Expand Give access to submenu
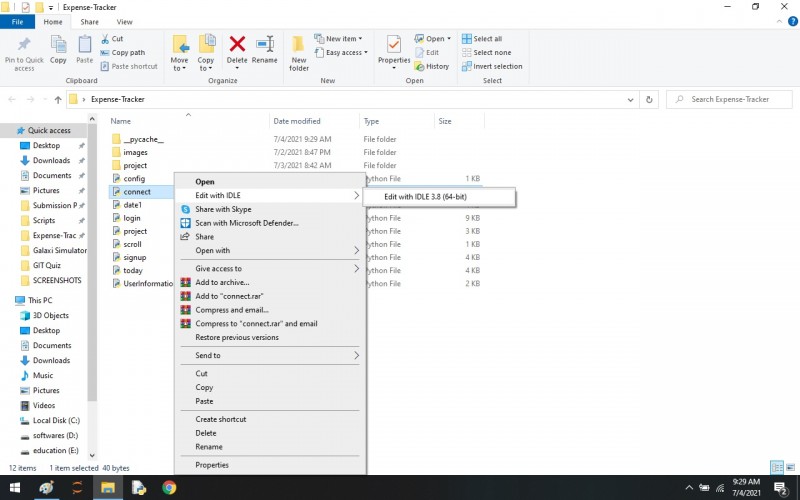The height and width of the screenshot is (500, 800). pos(270,268)
